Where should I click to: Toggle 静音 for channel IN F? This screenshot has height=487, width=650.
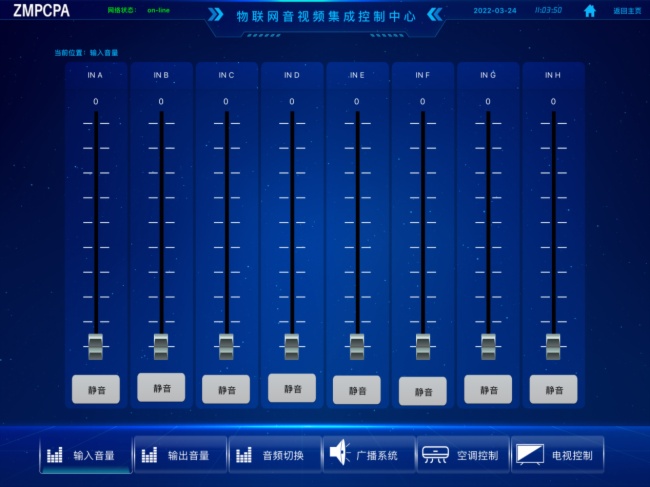pos(422,391)
